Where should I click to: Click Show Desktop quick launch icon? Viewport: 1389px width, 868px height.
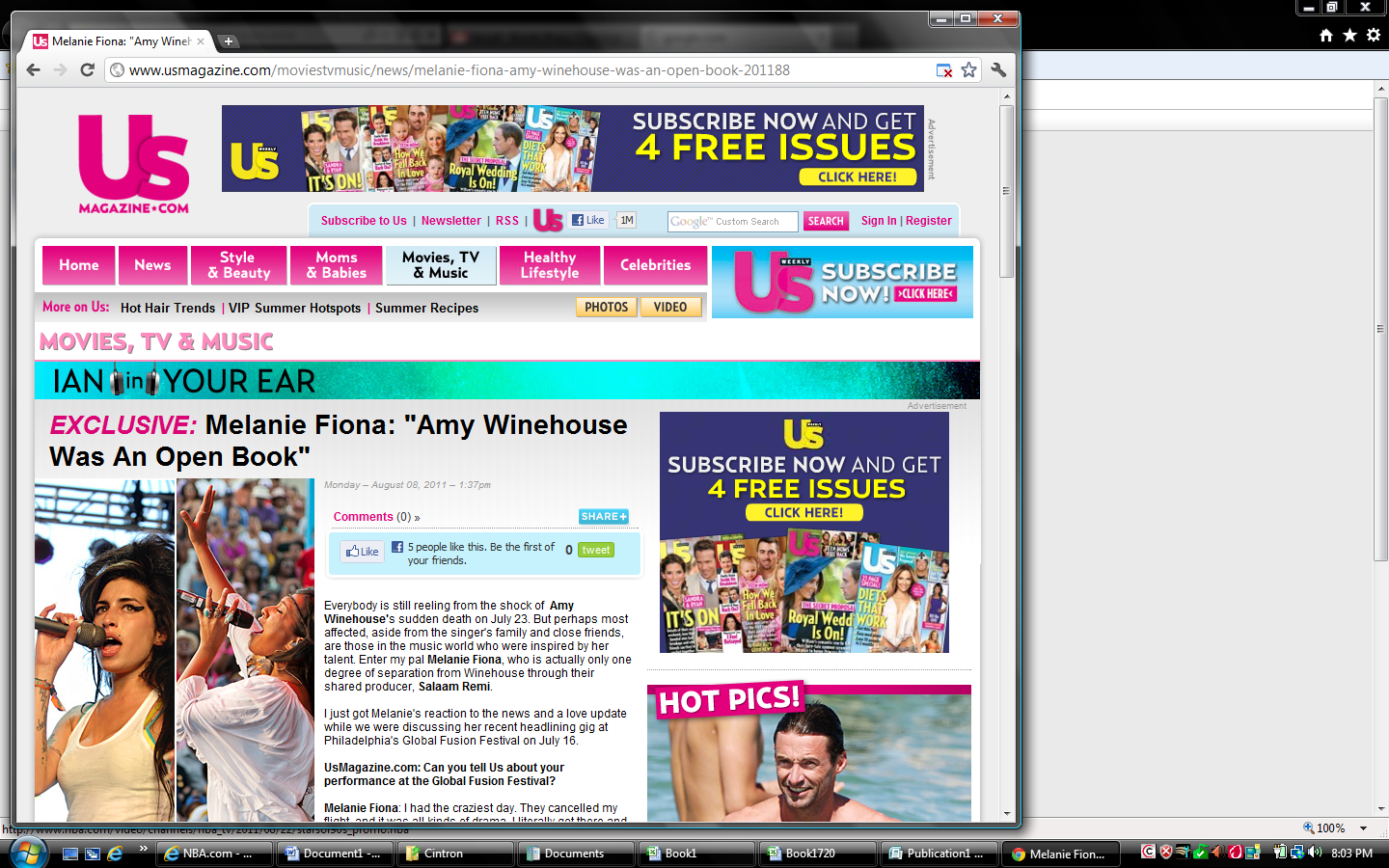pyautogui.click(x=70, y=854)
